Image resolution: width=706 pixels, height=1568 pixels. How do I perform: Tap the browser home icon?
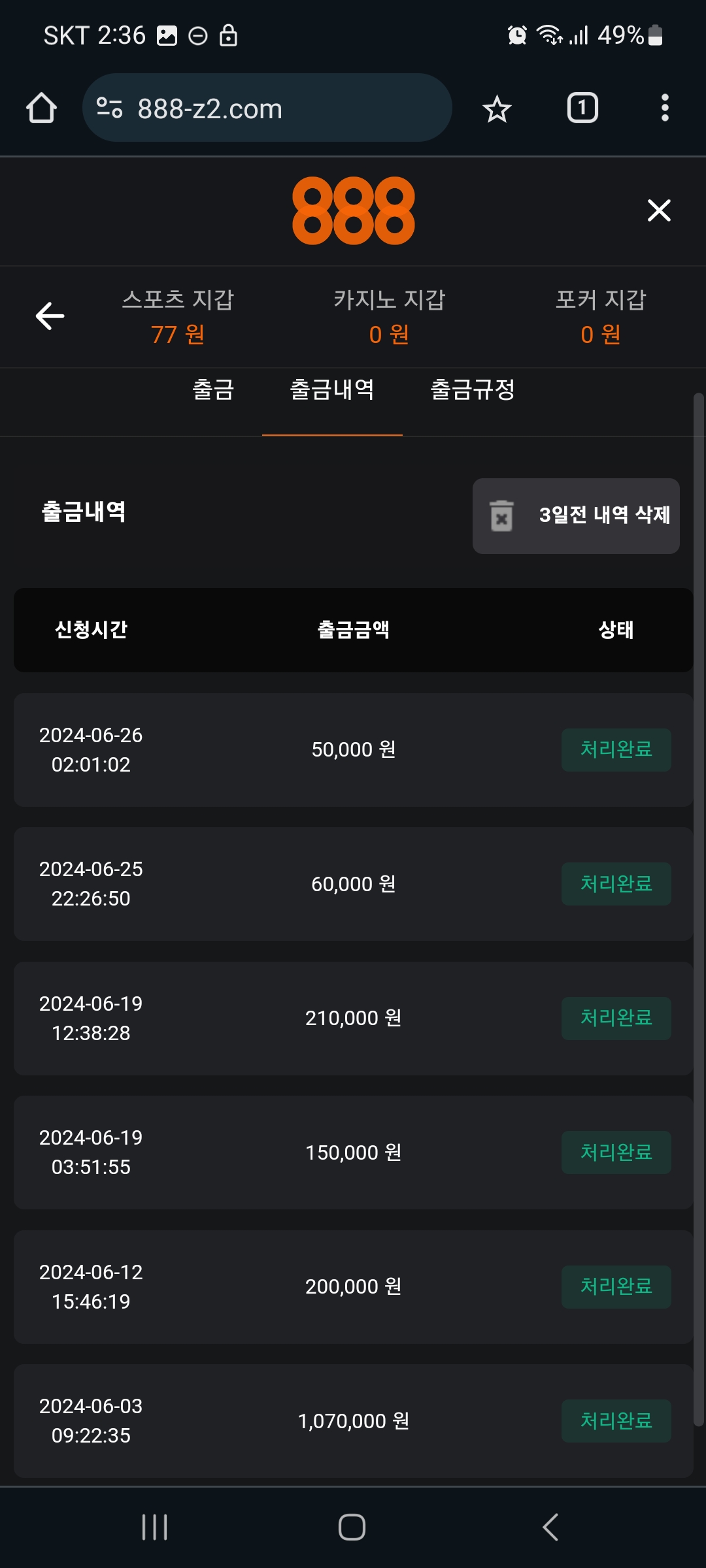pyautogui.click(x=41, y=108)
